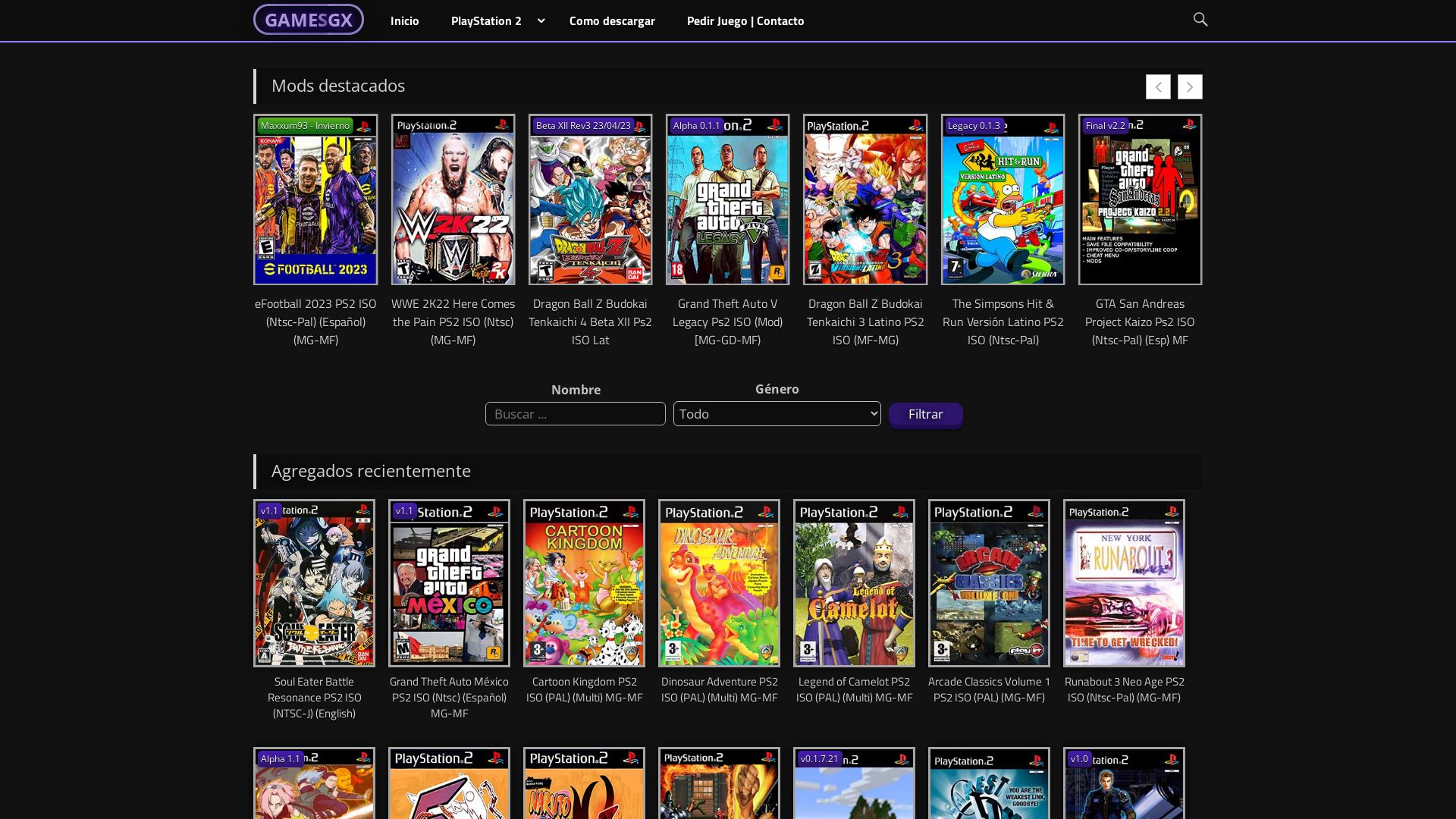
Task: Click Arcade Classics Volume 1 title link
Action: [x=989, y=689]
